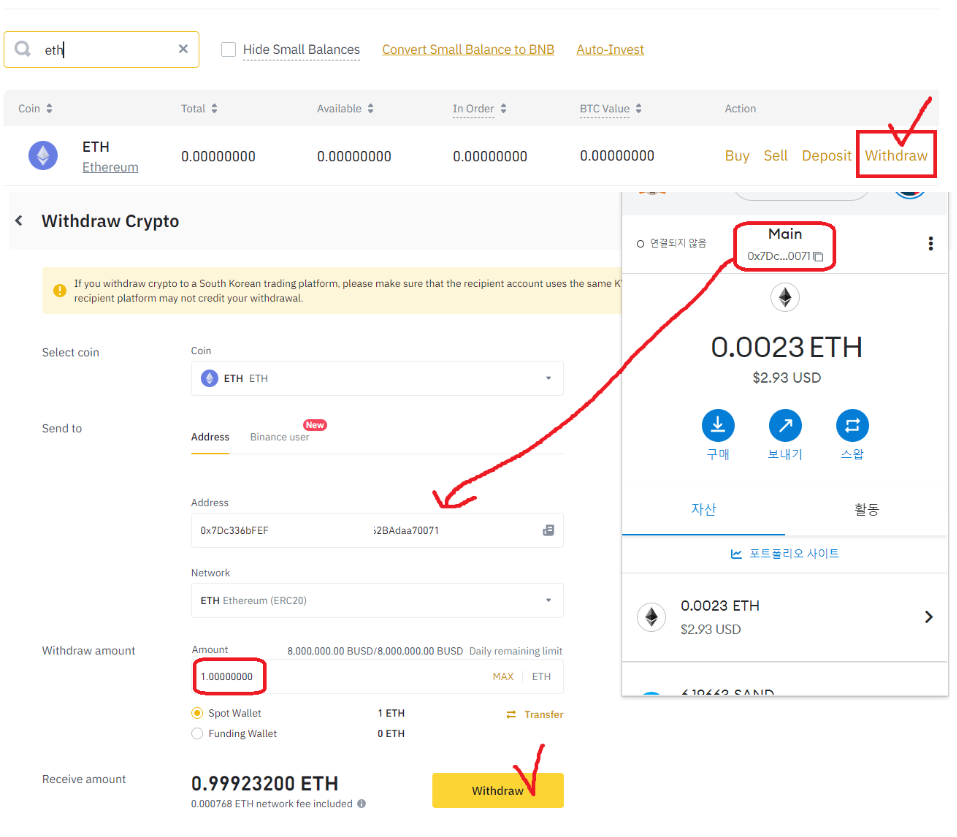Select the Funding Wallet radio button

197,733
